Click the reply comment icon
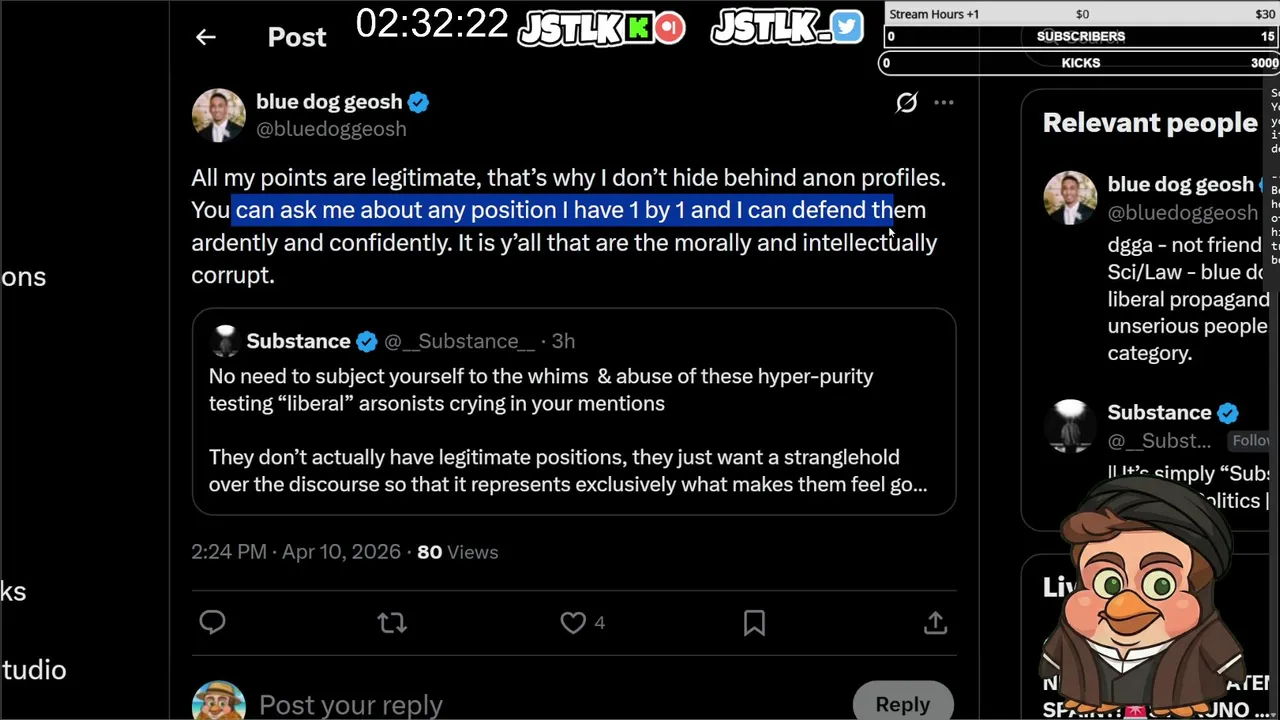This screenshot has height=720, width=1280. tap(212, 623)
